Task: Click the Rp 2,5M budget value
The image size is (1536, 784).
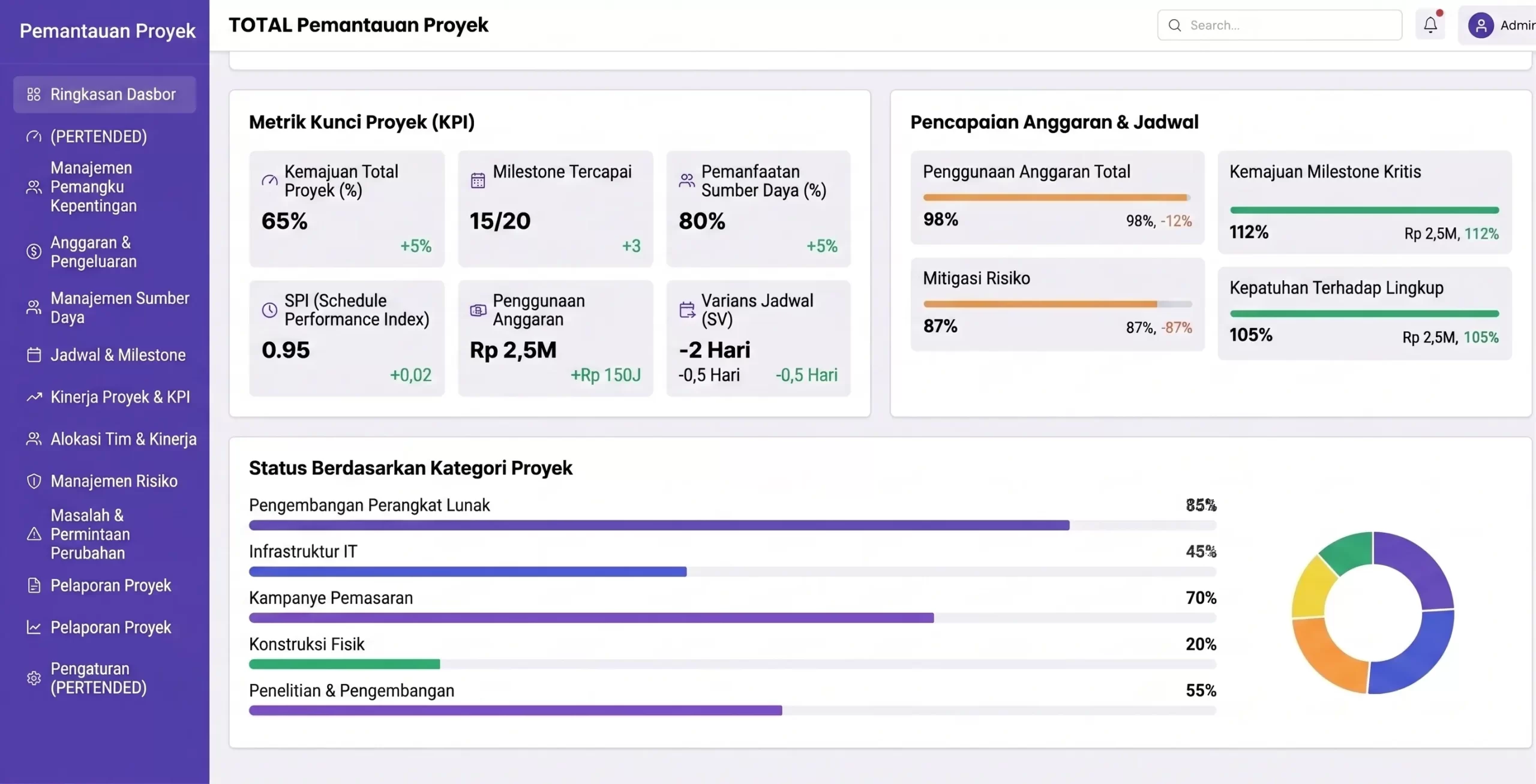Action: (513, 350)
